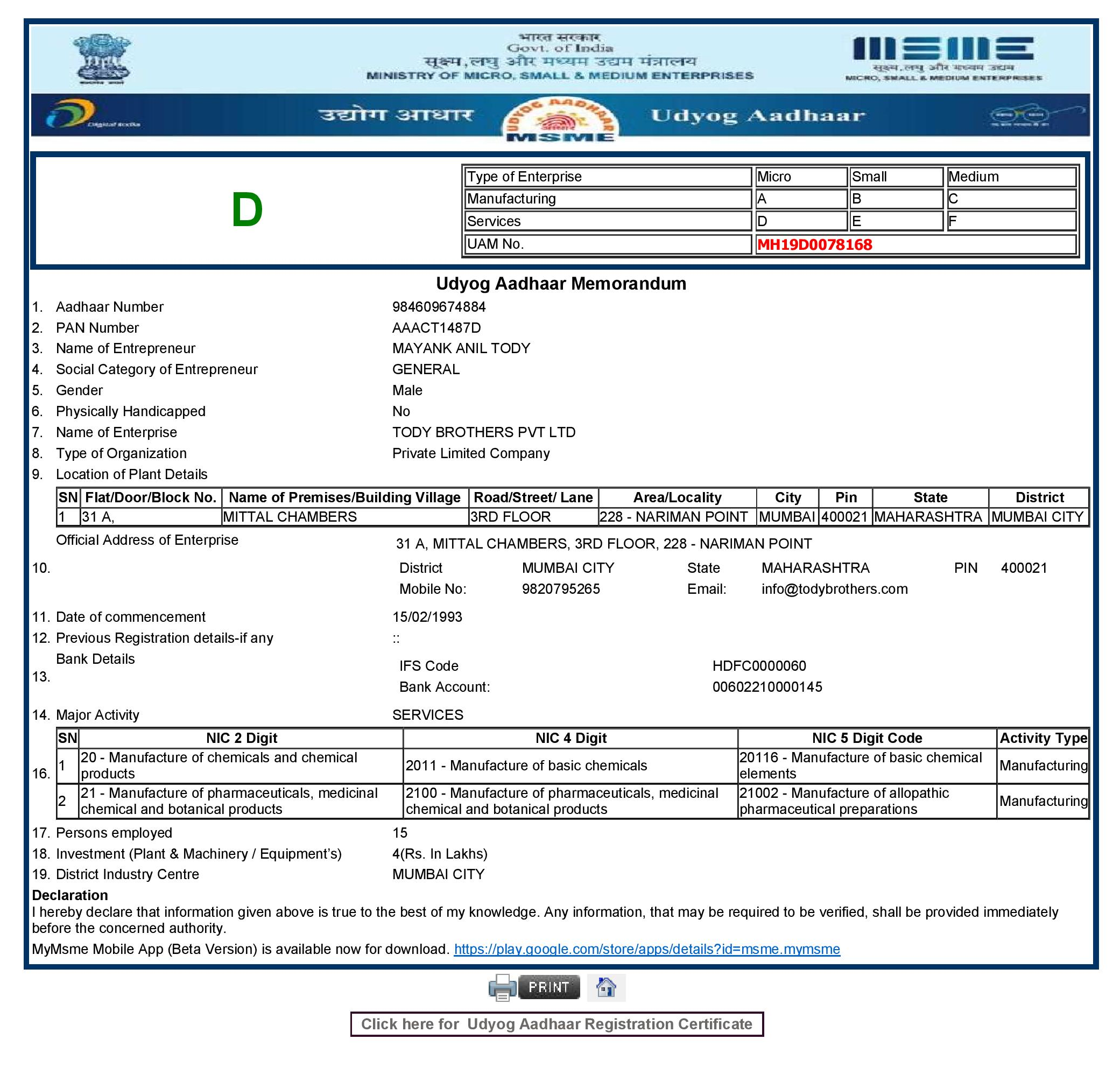Click the Official Address line text
The image size is (1120, 1067).
604,544
